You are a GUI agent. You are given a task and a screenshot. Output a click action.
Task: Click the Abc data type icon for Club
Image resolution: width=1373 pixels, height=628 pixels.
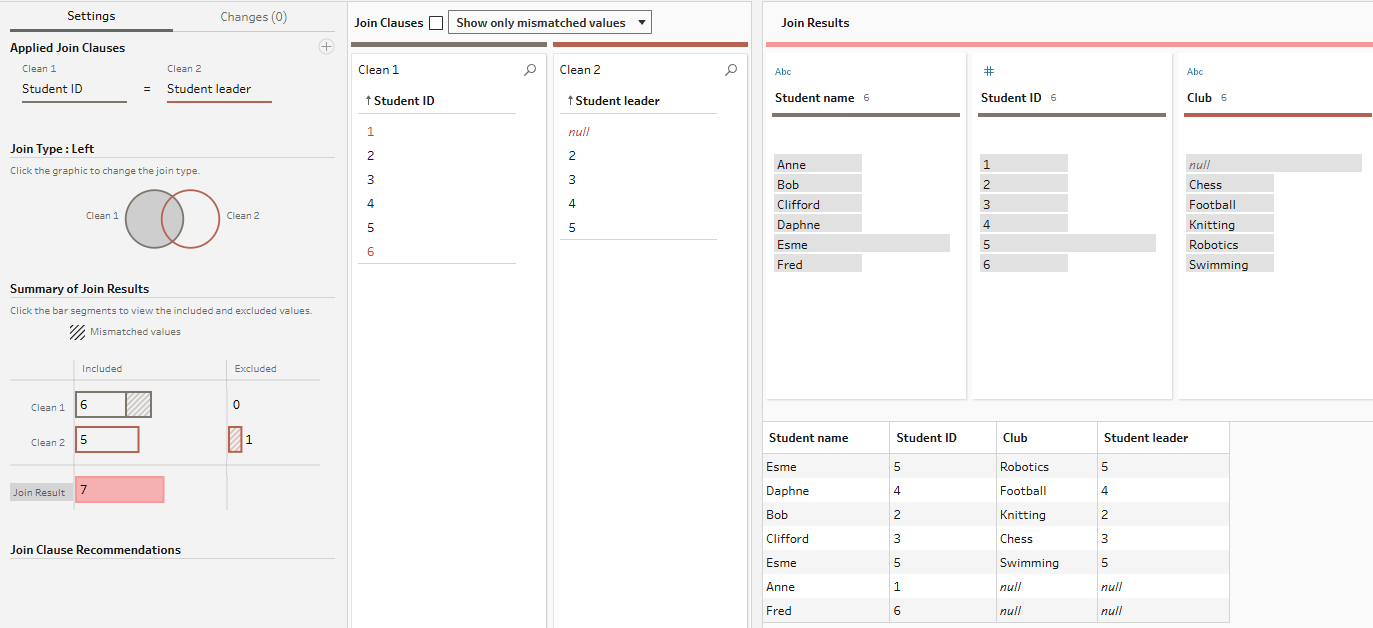point(1195,72)
